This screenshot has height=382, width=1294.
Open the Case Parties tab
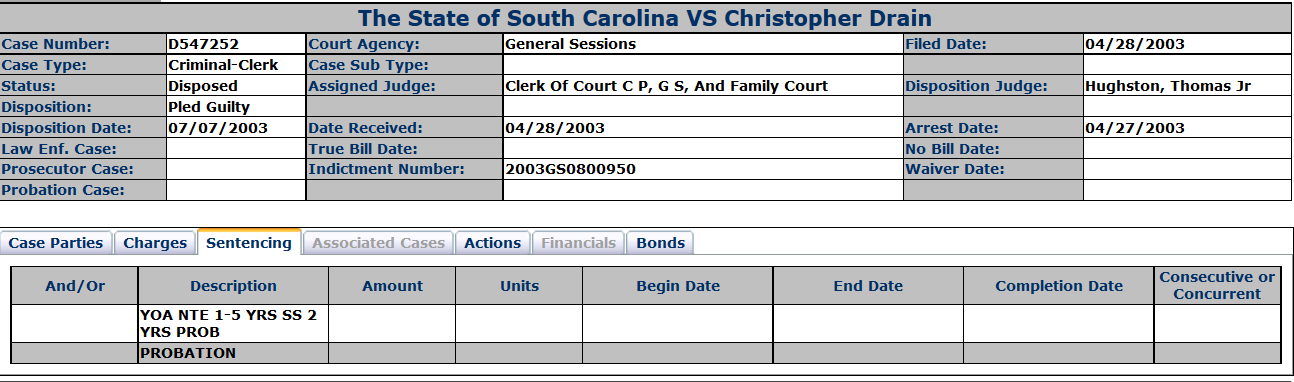click(56, 243)
